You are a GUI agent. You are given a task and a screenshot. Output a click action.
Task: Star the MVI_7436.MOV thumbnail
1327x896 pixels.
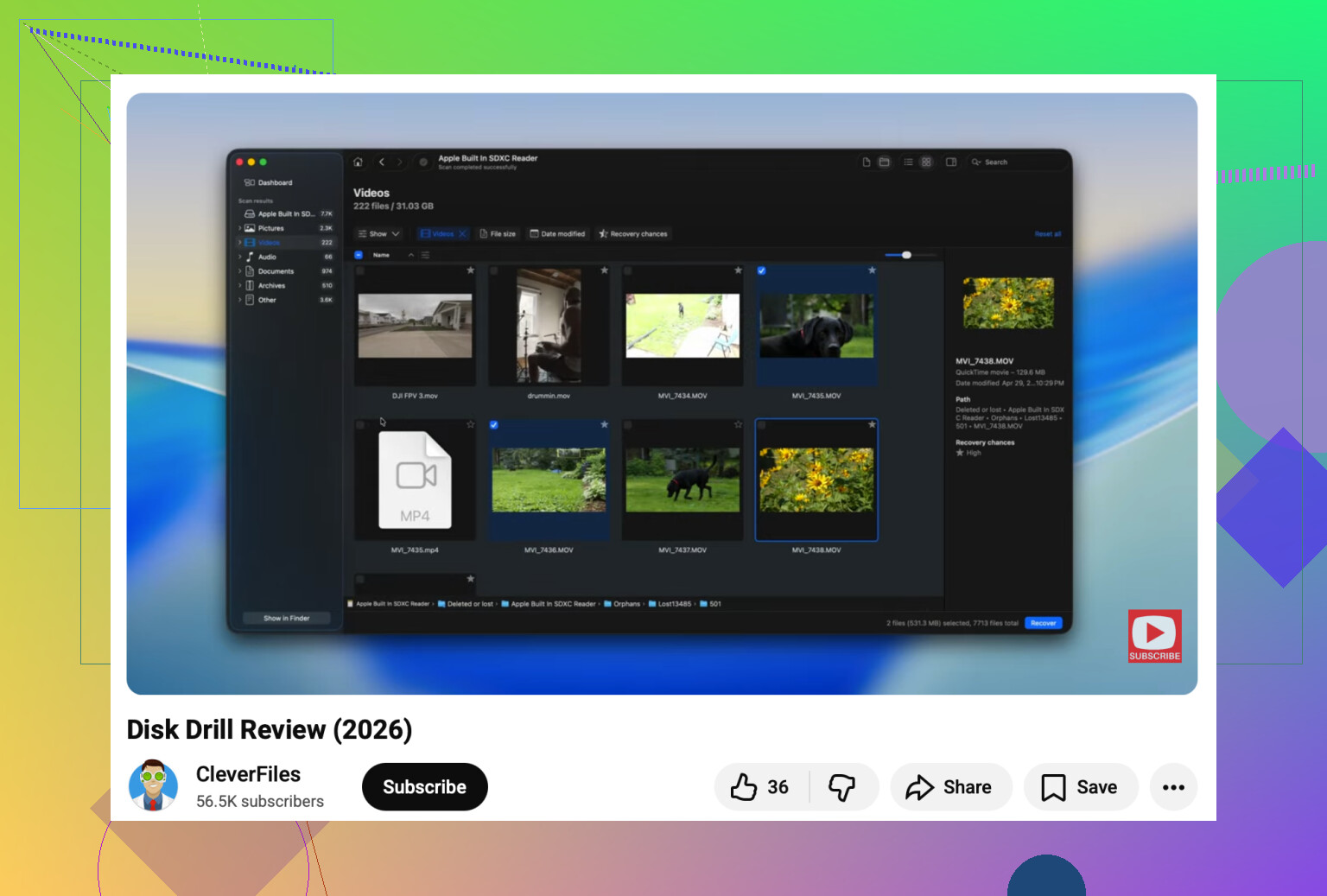pyautogui.click(x=604, y=424)
